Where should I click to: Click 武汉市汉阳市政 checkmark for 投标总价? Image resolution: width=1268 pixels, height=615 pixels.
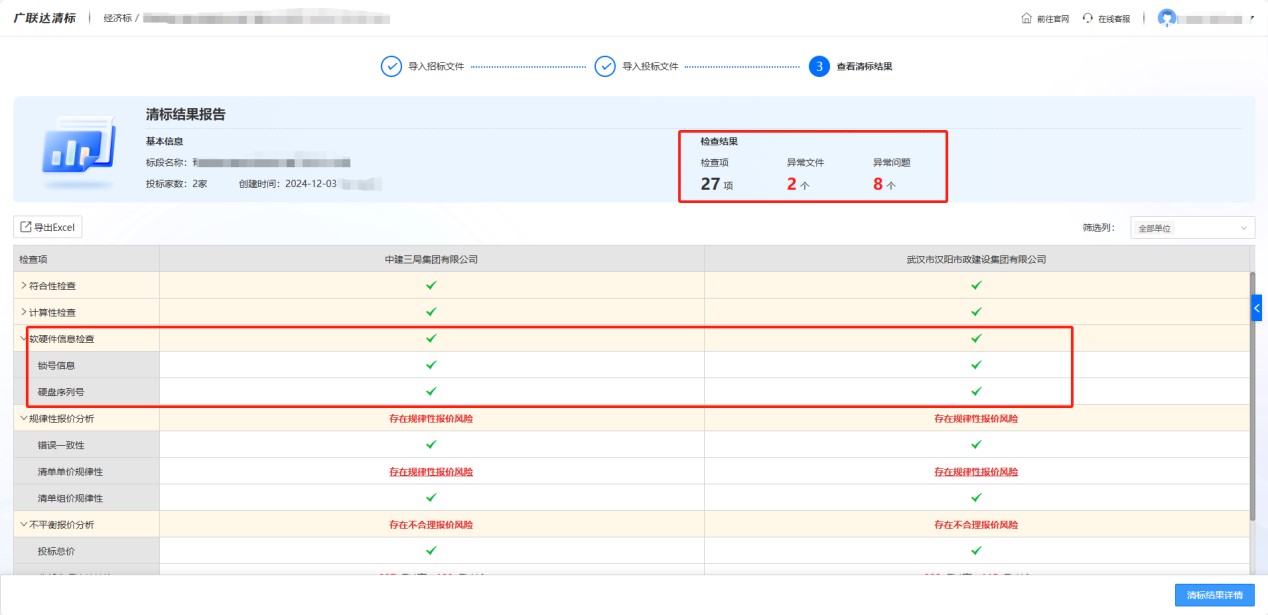pyautogui.click(x=976, y=550)
